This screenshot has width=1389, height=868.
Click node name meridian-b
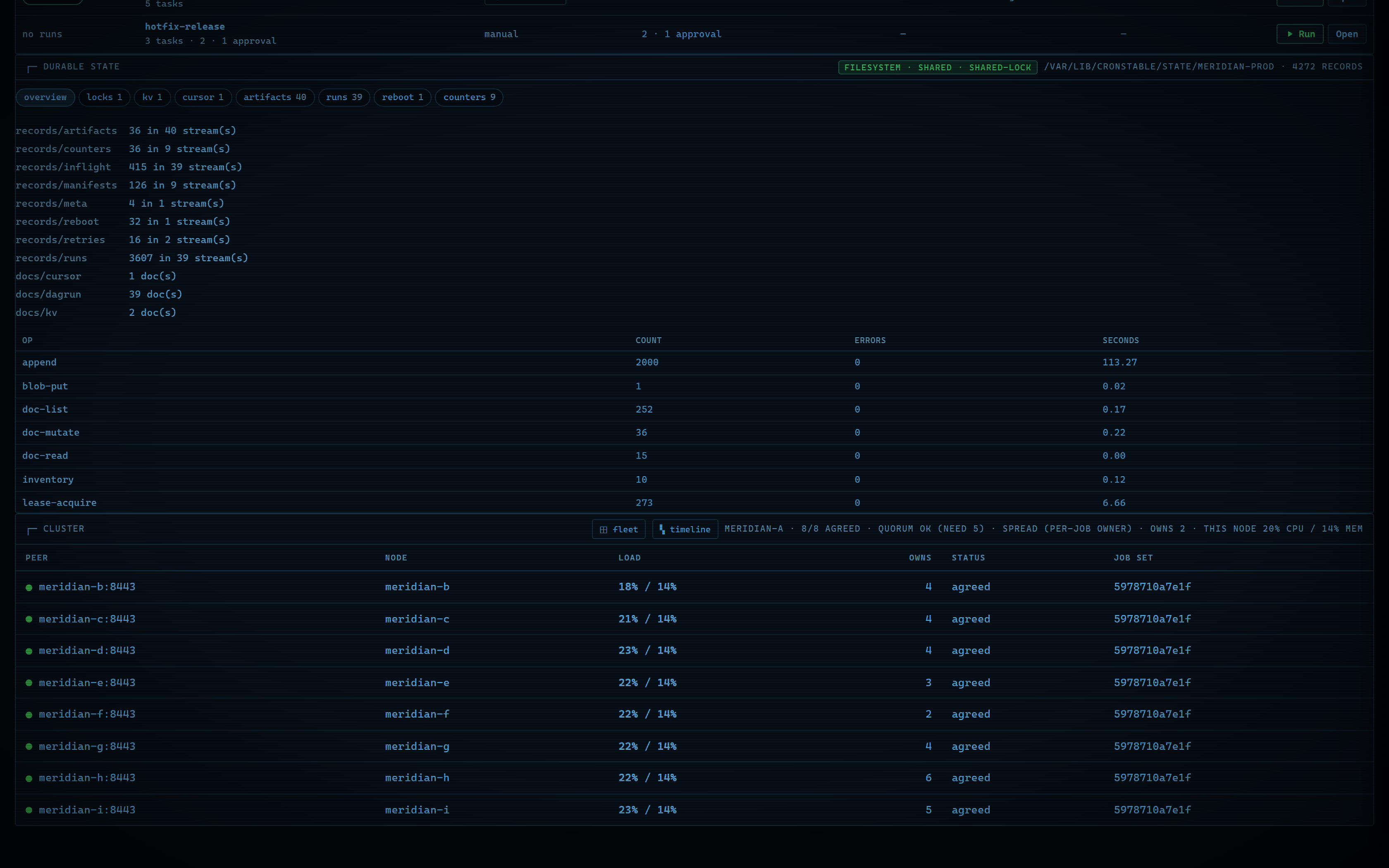click(x=417, y=587)
